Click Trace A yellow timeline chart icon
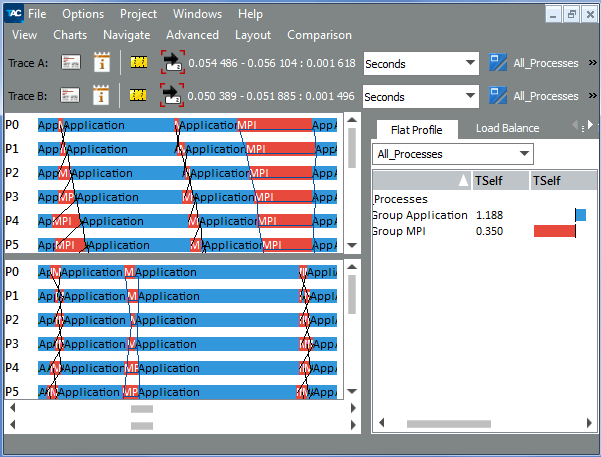The height and width of the screenshot is (457, 601). (139, 62)
